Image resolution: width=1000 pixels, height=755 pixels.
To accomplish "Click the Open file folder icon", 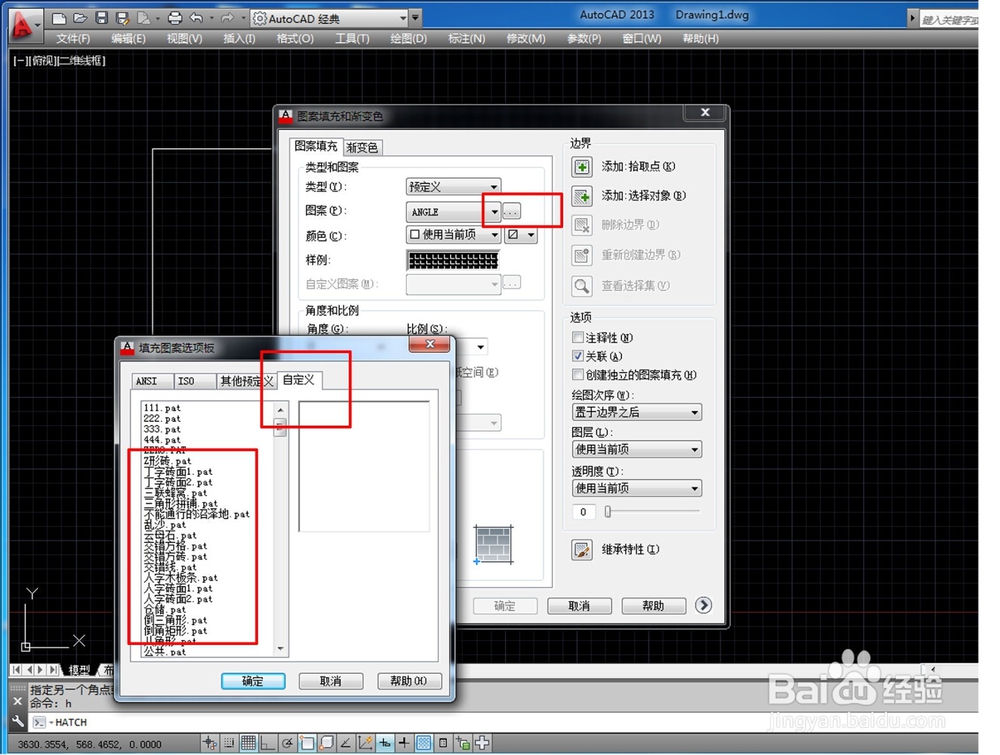I will [x=80, y=18].
